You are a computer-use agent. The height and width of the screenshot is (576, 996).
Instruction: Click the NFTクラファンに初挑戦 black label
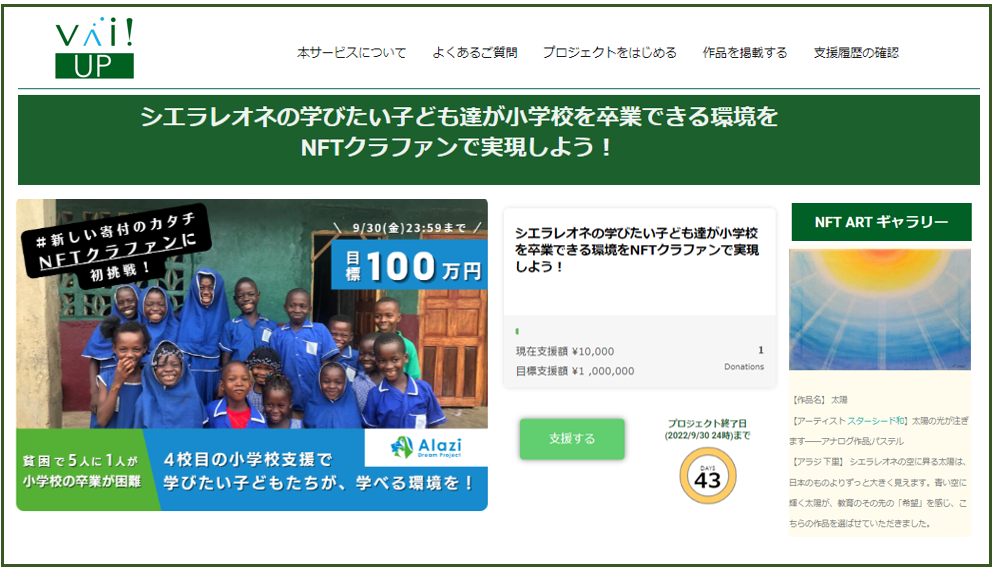coord(116,244)
